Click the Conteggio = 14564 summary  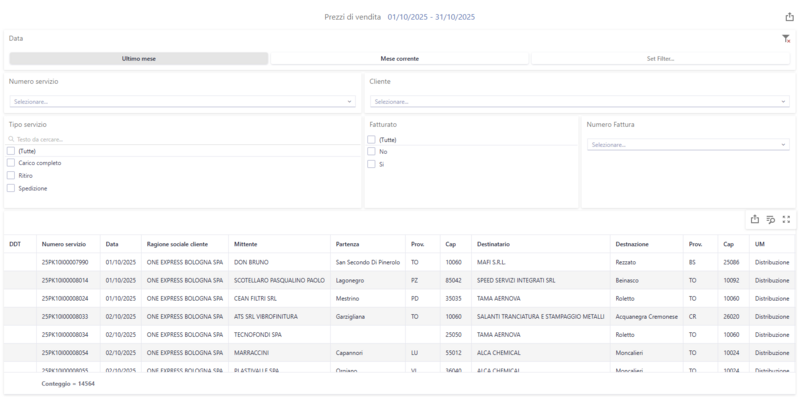click(68, 383)
